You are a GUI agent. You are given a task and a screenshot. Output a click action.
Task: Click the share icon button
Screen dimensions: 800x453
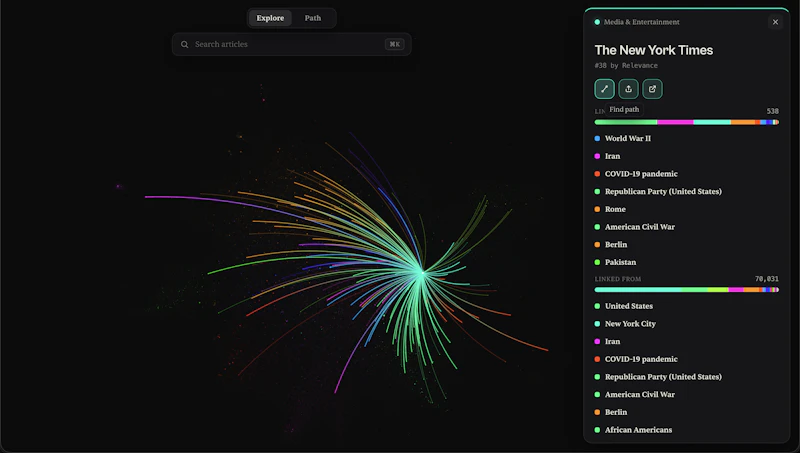628,89
